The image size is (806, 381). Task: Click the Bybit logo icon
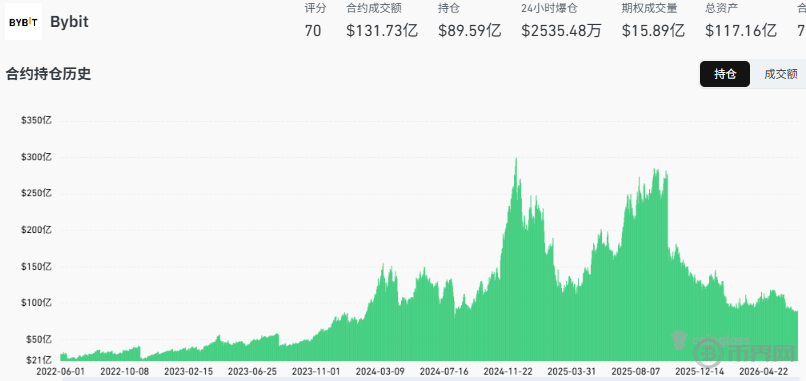click(x=23, y=22)
